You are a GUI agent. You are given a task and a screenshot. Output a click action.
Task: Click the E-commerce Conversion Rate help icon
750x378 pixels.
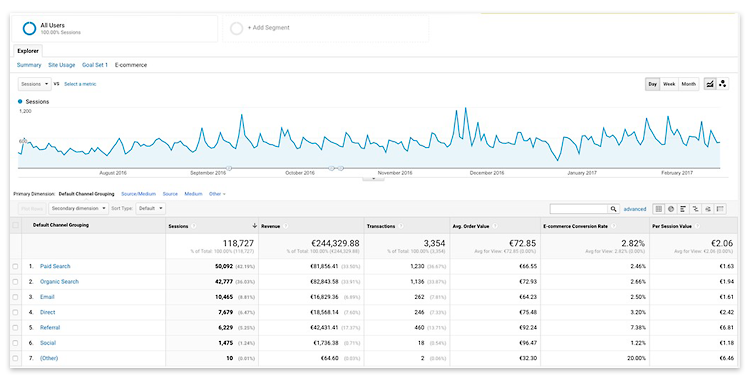click(x=613, y=226)
